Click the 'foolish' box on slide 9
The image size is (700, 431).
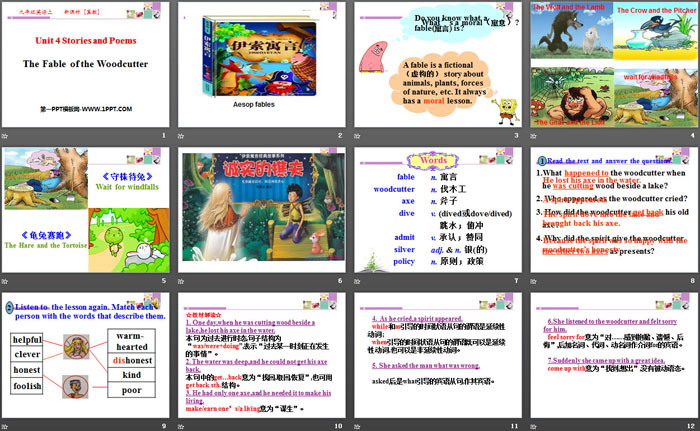pyautogui.click(x=27, y=386)
